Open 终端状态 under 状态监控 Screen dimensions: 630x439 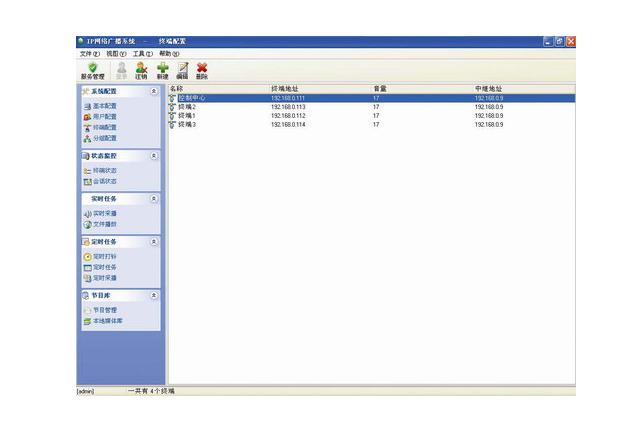[100, 171]
